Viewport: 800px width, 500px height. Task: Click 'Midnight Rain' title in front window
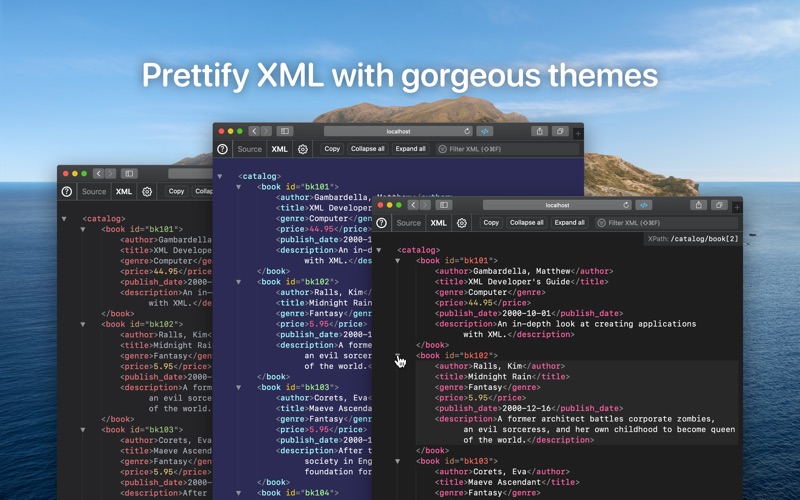(499, 377)
